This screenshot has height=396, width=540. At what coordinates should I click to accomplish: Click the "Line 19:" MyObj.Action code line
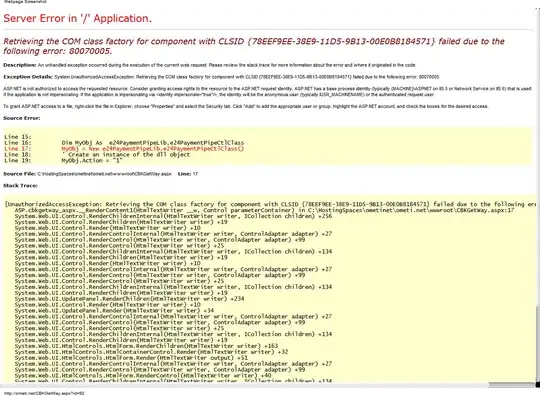pyautogui.click(x=64, y=160)
